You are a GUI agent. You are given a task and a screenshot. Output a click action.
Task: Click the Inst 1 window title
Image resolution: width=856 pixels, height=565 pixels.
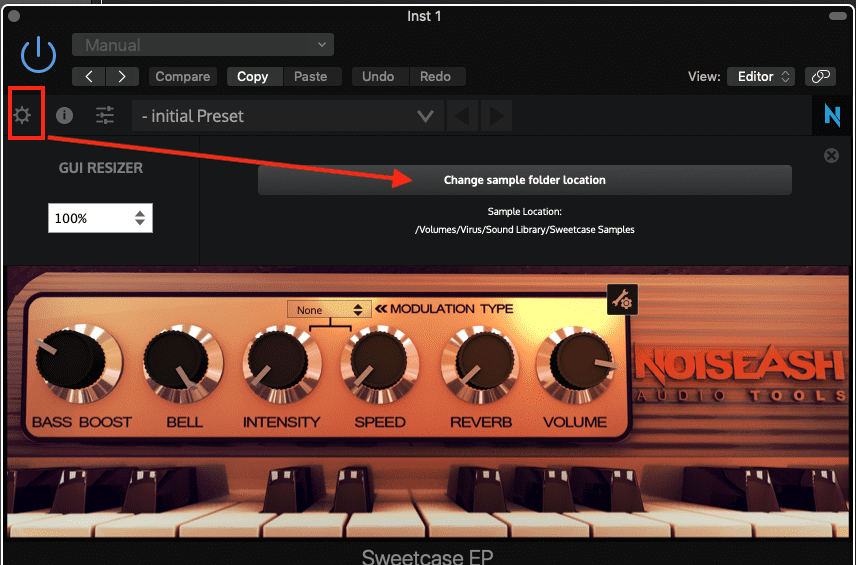point(424,16)
